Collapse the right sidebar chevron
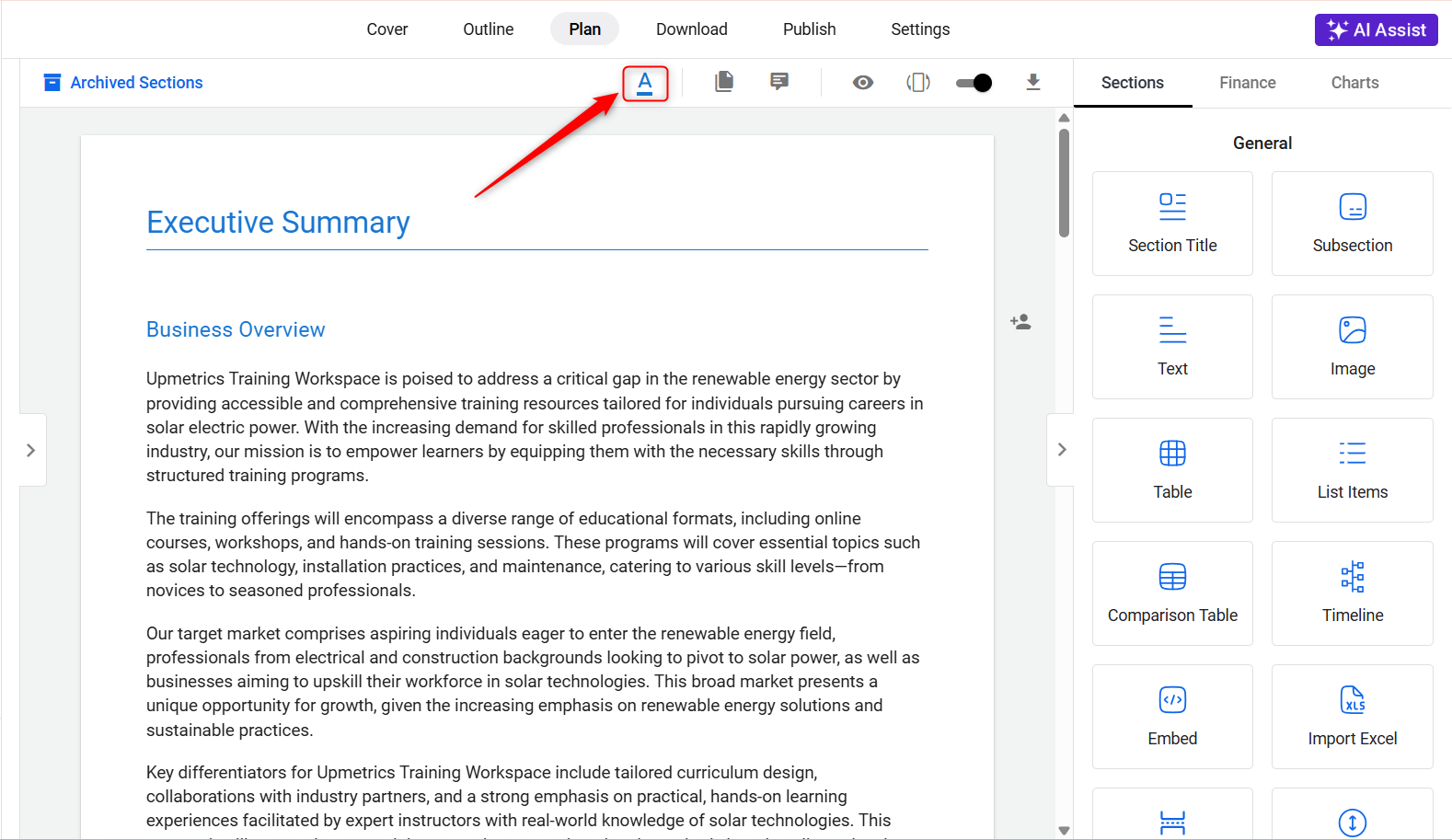The image size is (1452, 840). [x=1062, y=450]
